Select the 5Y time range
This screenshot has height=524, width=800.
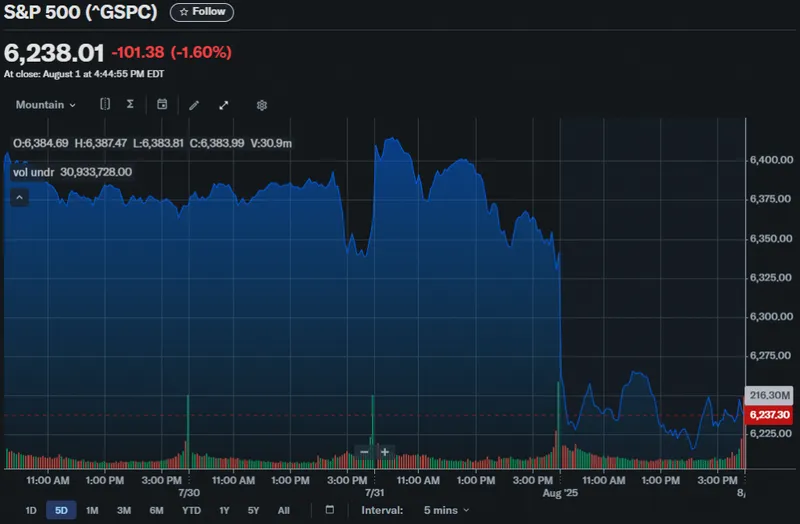253,510
